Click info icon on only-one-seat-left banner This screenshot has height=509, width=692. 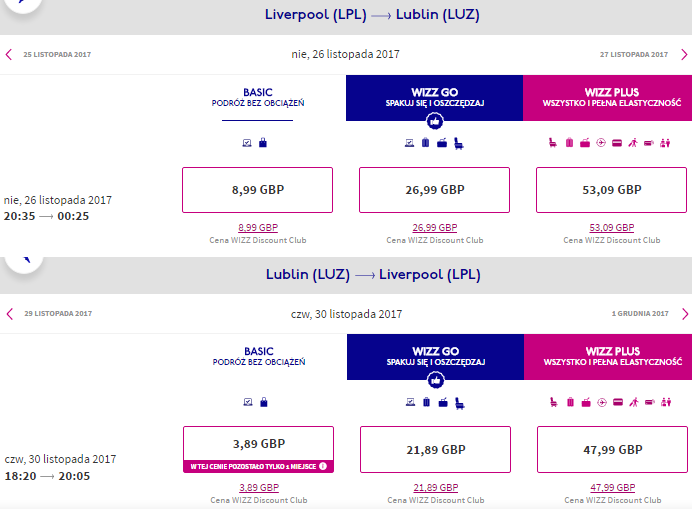(323, 466)
